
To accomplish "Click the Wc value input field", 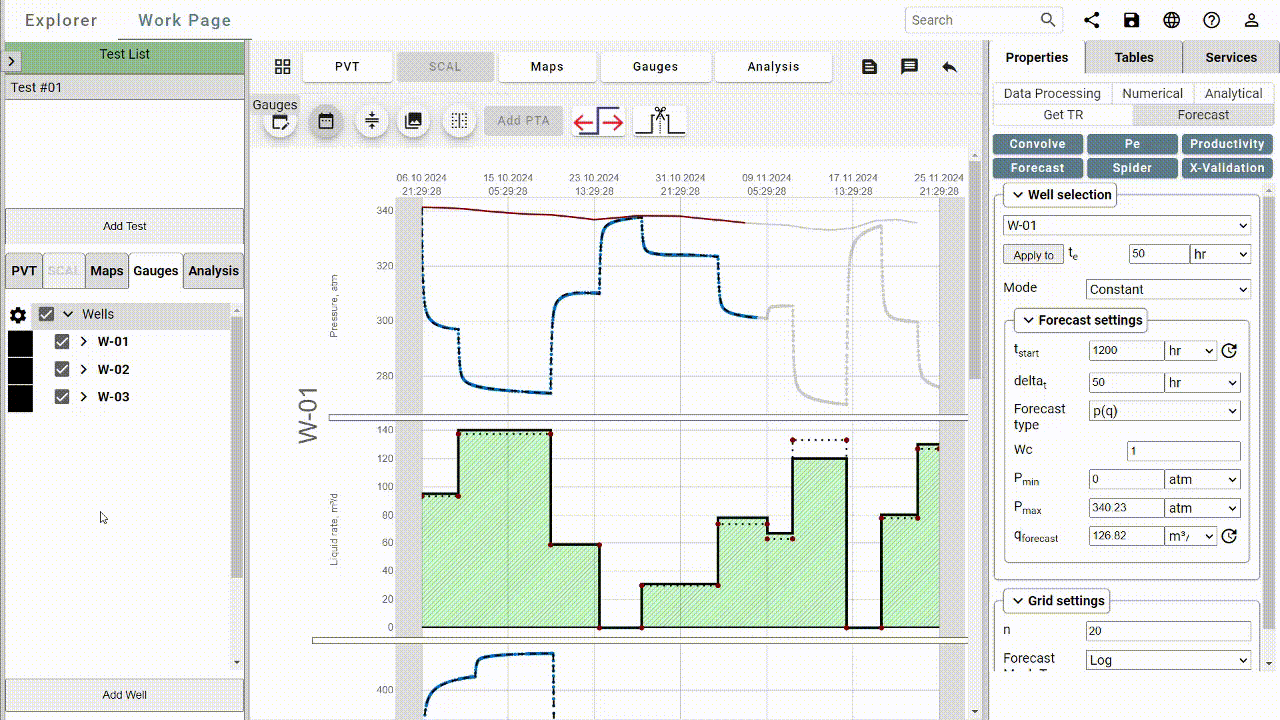I will click(x=1184, y=451).
